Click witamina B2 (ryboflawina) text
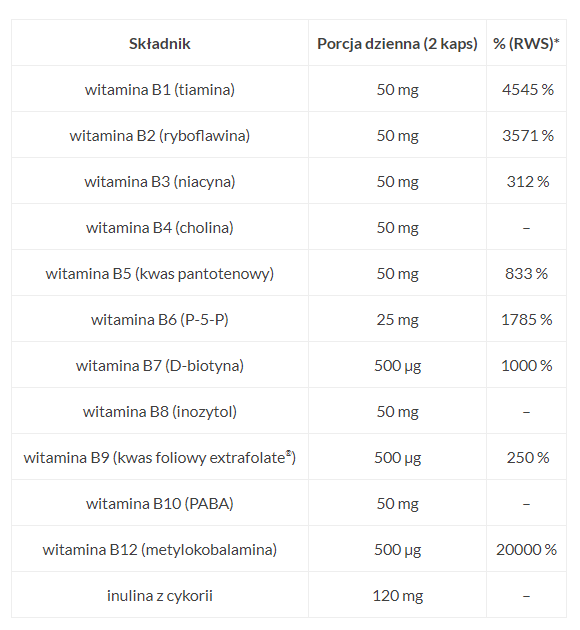 tap(159, 135)
